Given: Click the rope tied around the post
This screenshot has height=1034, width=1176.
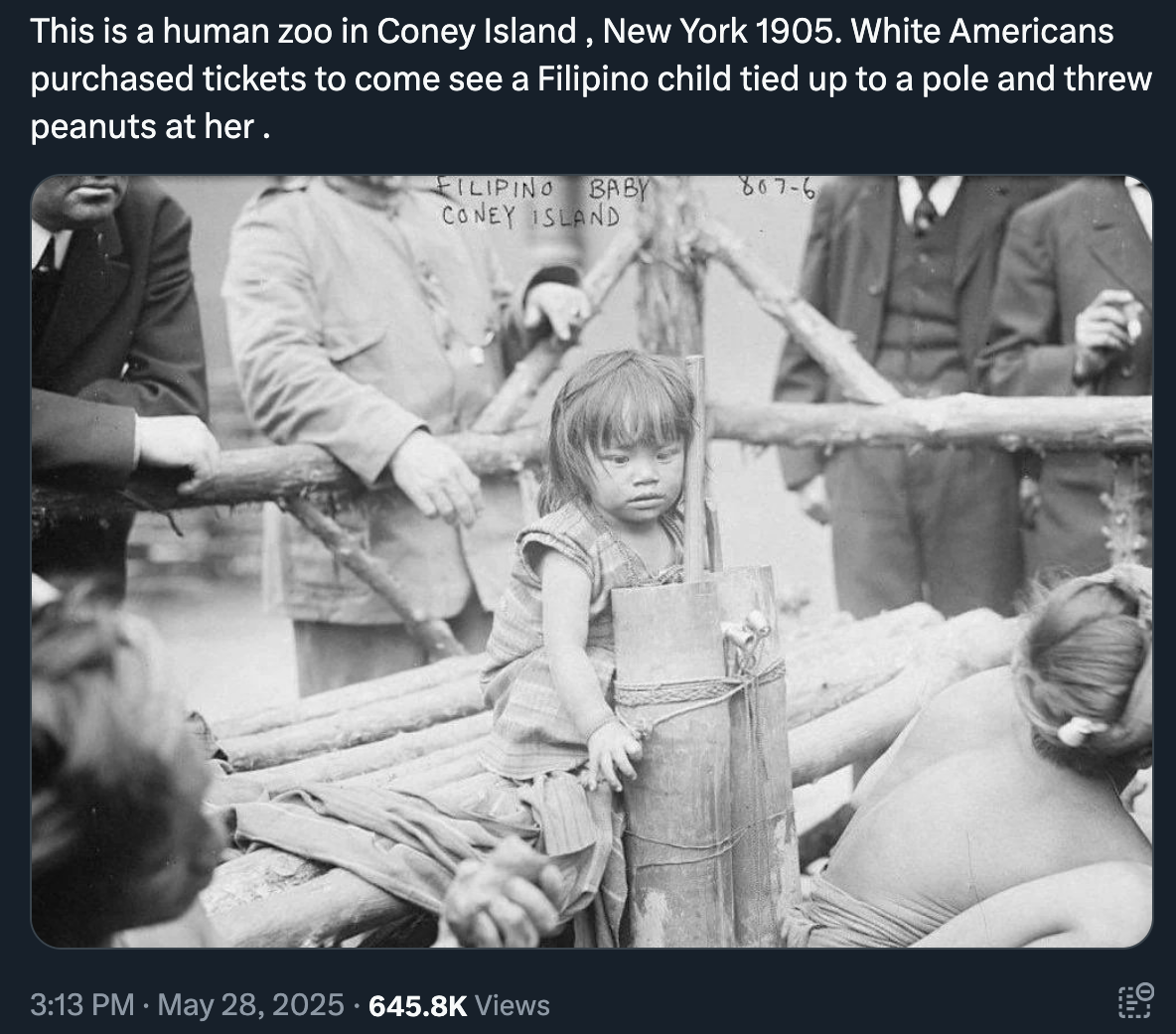Looking at the screenshot, I should (x=699, y=690).
